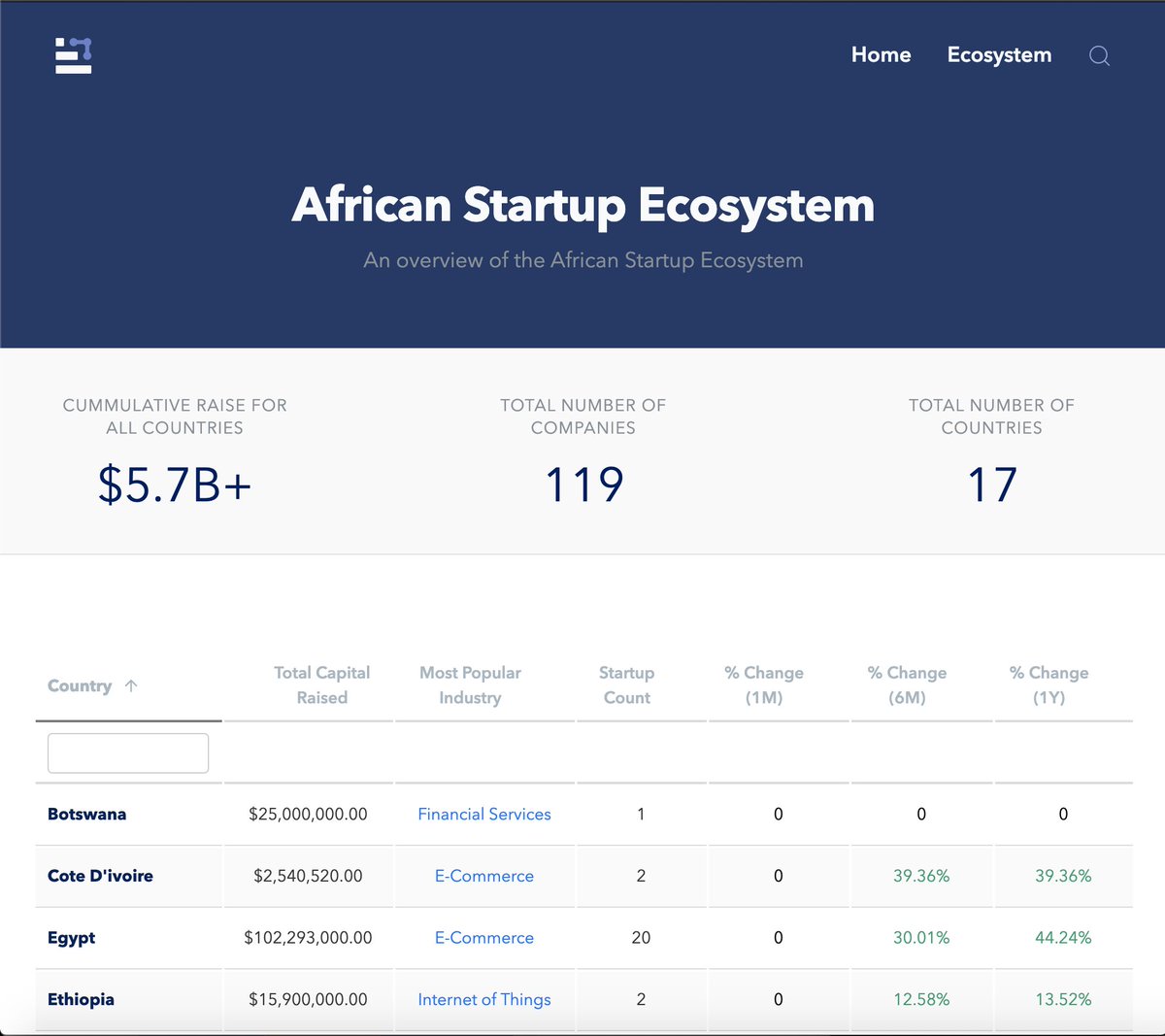Viewport: 1165px width, 1036px height.
Task: Click Egypt's startup count of 20
Action: pos(641,938)
